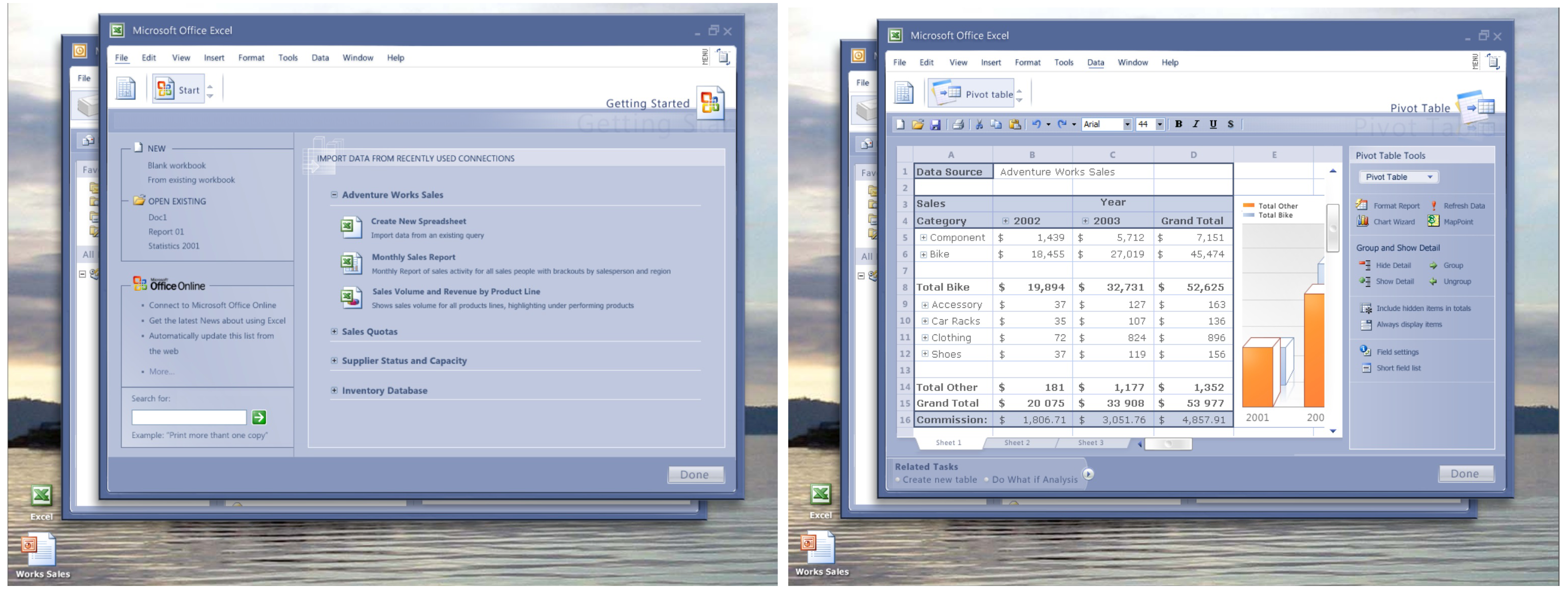The width and height of the screenshot is (1568, 593).
Task: Collapse the Adventure Works Sales section
Action: pyautogui.click(x=334, y=195)
